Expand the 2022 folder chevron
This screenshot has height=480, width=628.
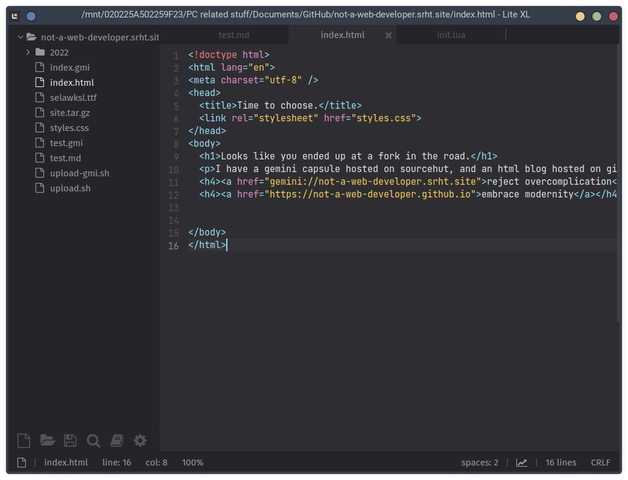pyautogui.click(x=28, y=52)
